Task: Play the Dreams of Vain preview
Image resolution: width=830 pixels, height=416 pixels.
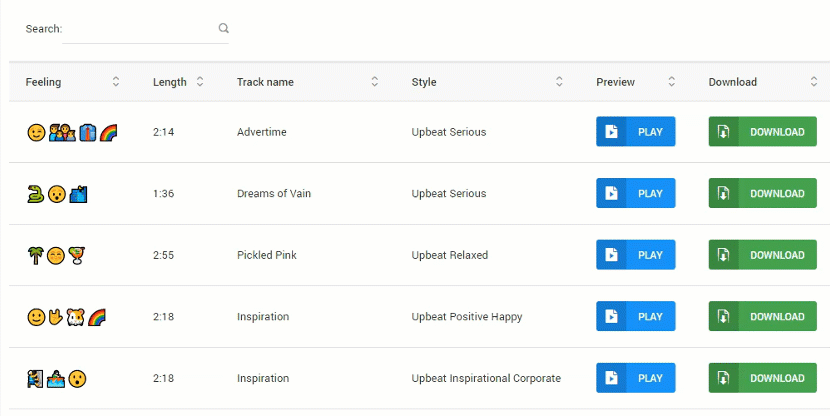Action: pos(635,194)
